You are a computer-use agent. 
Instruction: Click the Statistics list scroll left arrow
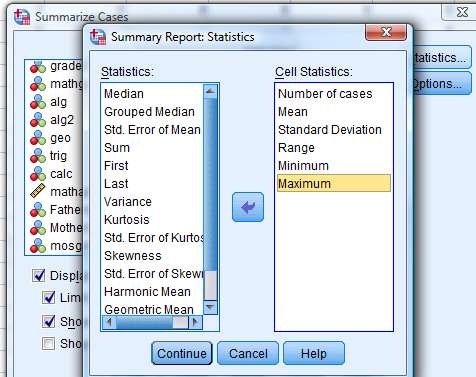pyautogui.click(x=109, y=322)
